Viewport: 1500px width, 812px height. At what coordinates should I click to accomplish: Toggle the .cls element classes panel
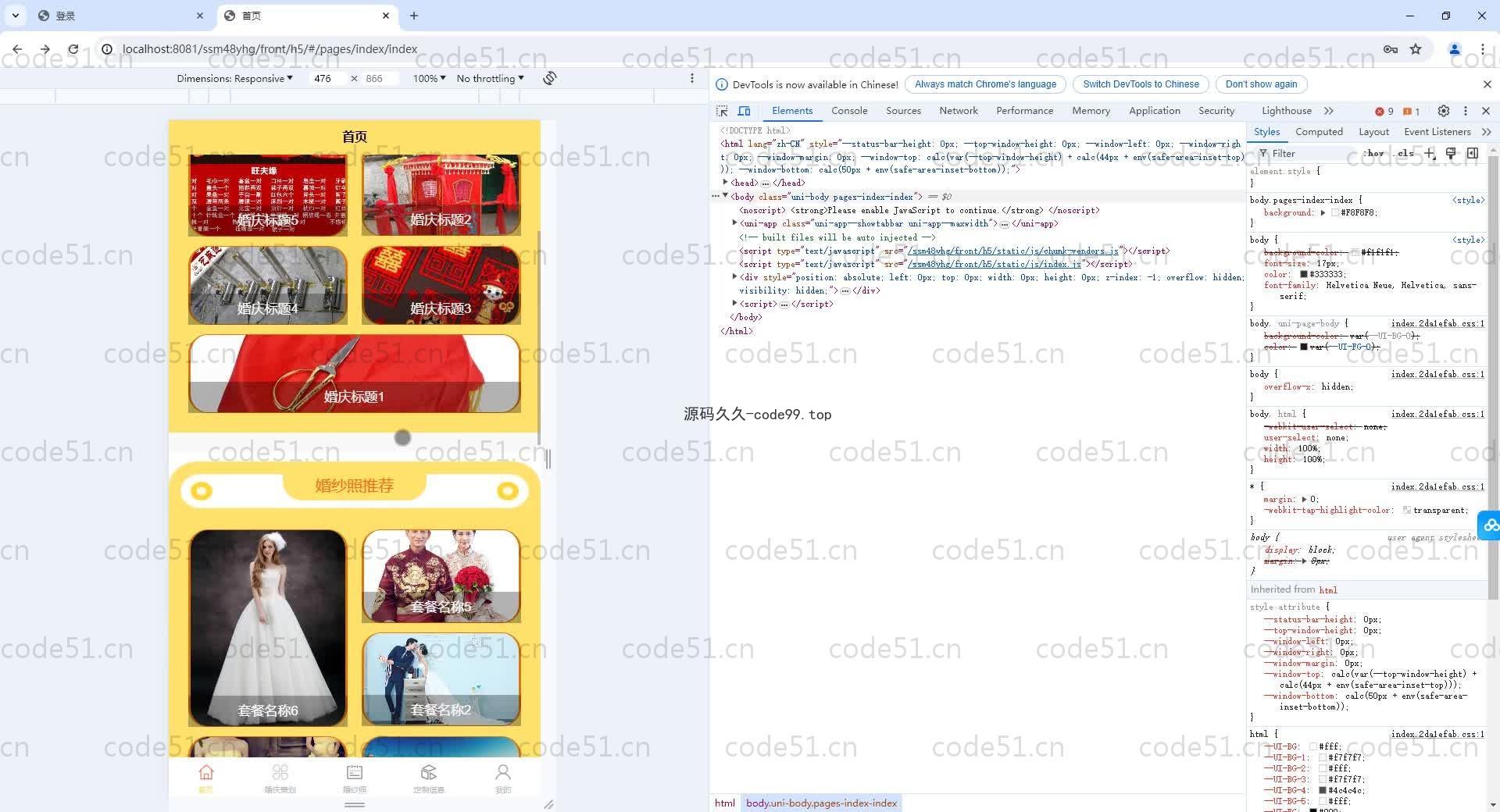[1405, 153]
